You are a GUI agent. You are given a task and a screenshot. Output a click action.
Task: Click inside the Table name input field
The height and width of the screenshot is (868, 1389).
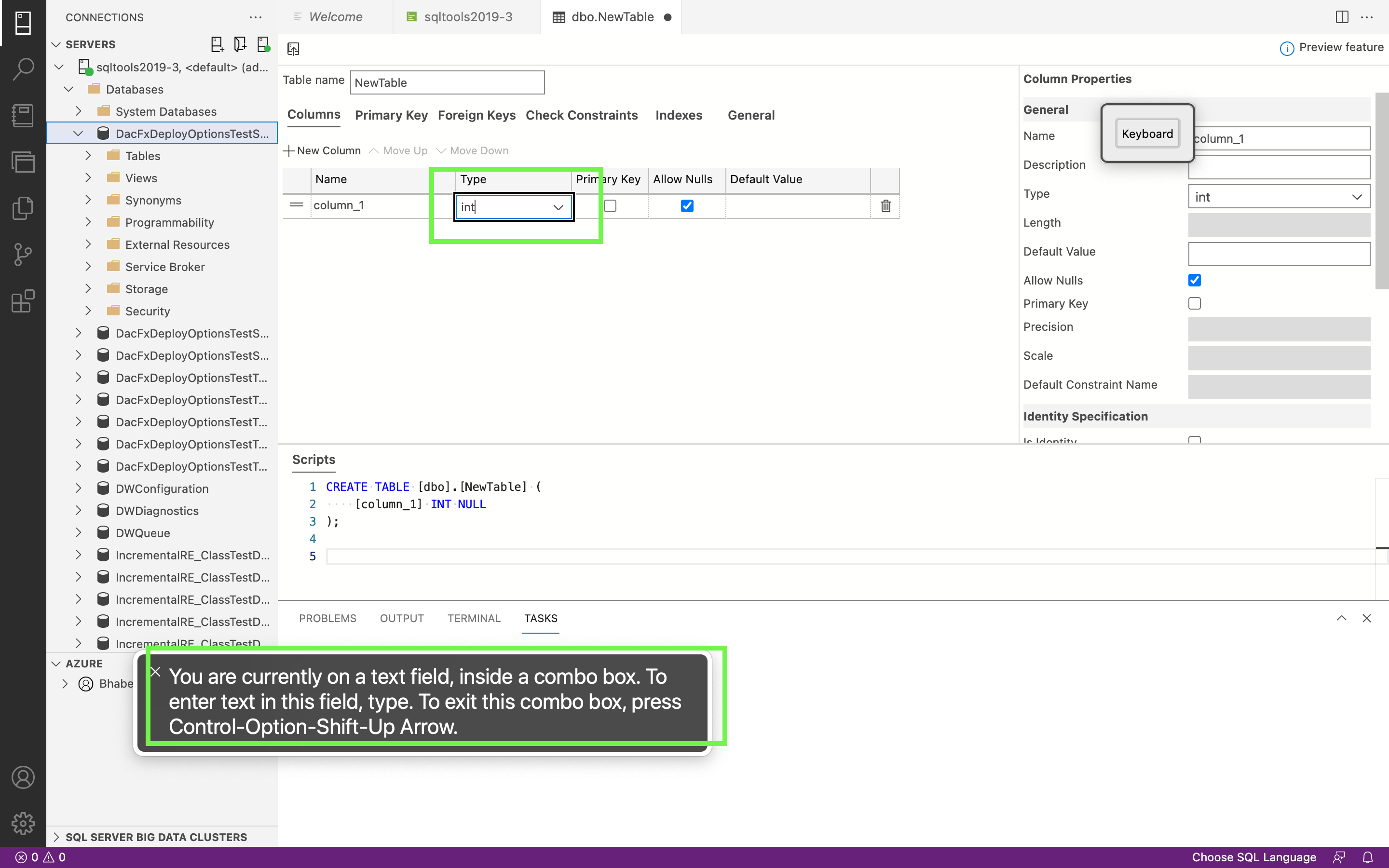click(x=447, y=82)
